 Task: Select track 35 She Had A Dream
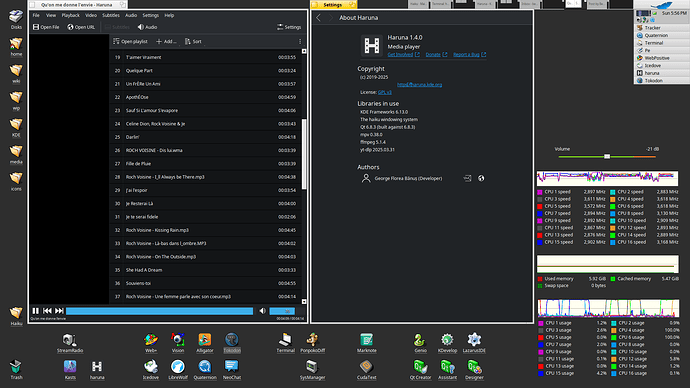(205, 270)
